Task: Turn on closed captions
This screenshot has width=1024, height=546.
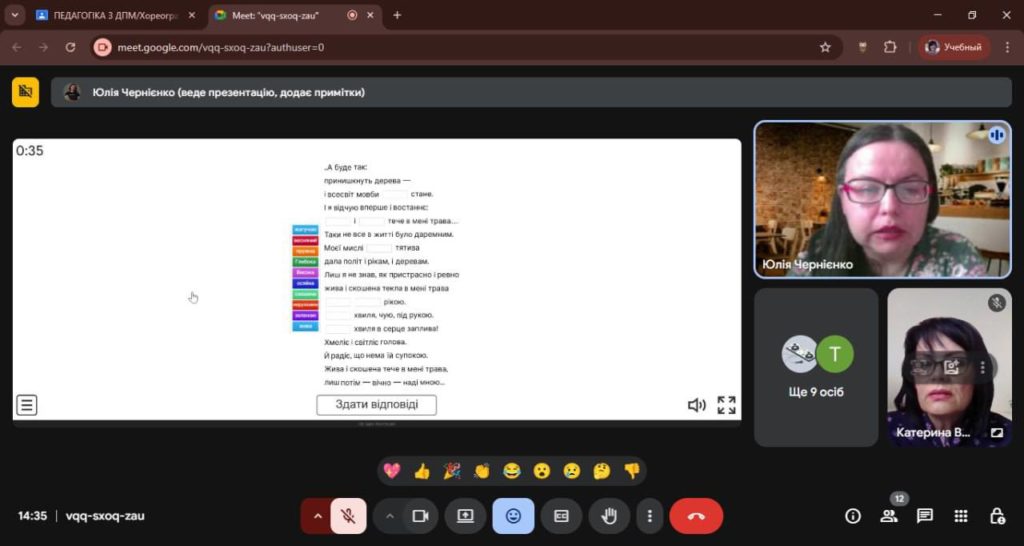Action: tap(561, 516)
